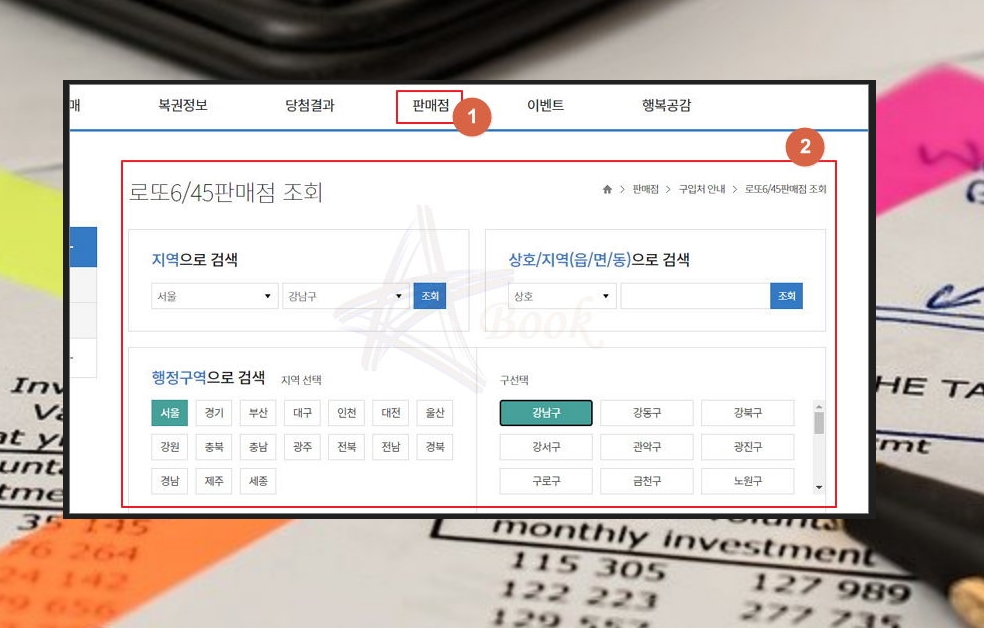Choose 강서구 district
Screen dimensions: 984x628
(x=546, y=447)
